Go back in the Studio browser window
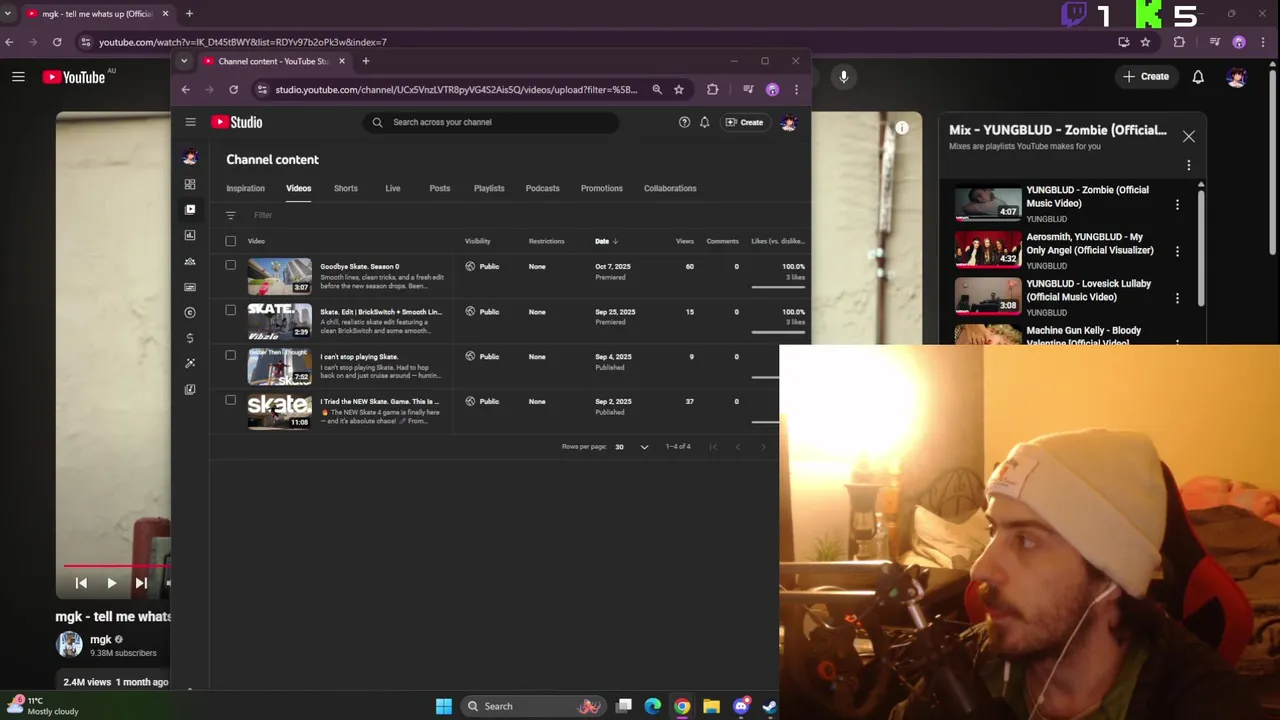Image resolution: width=1280 pixels, height=720 pixels. click(185, 89)
